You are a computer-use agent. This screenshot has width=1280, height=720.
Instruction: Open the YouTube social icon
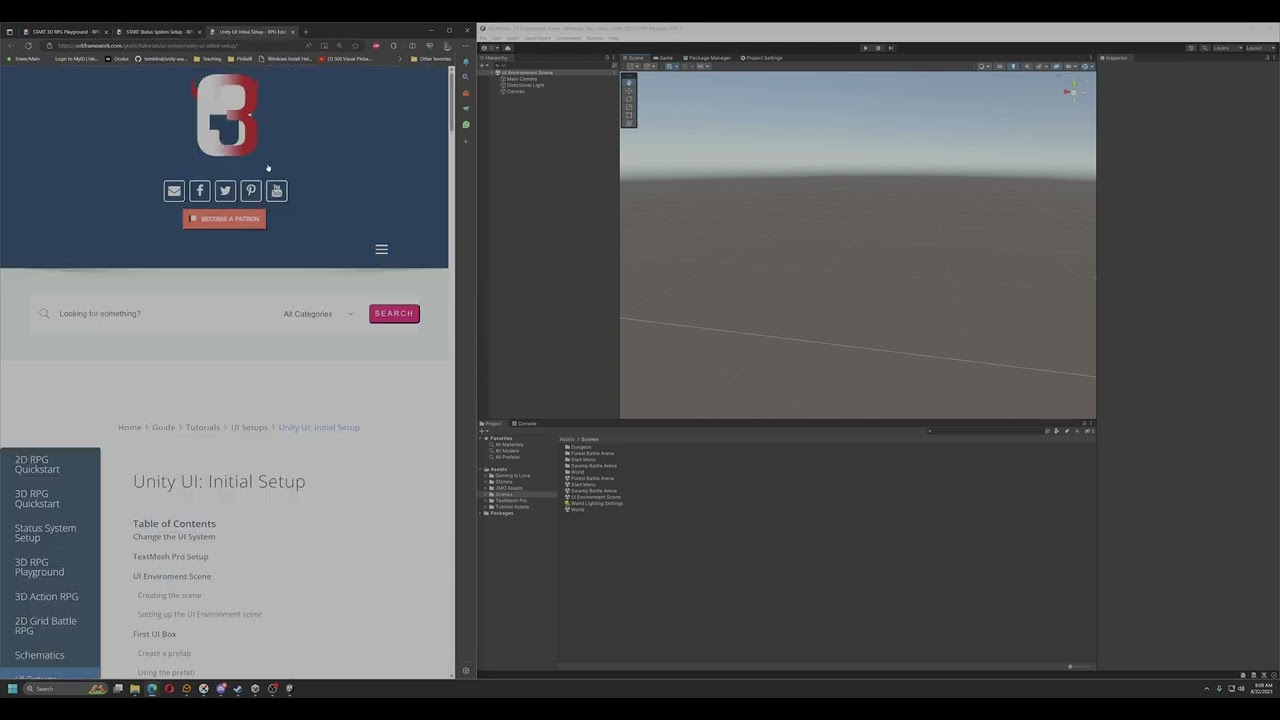pos(277,191)
